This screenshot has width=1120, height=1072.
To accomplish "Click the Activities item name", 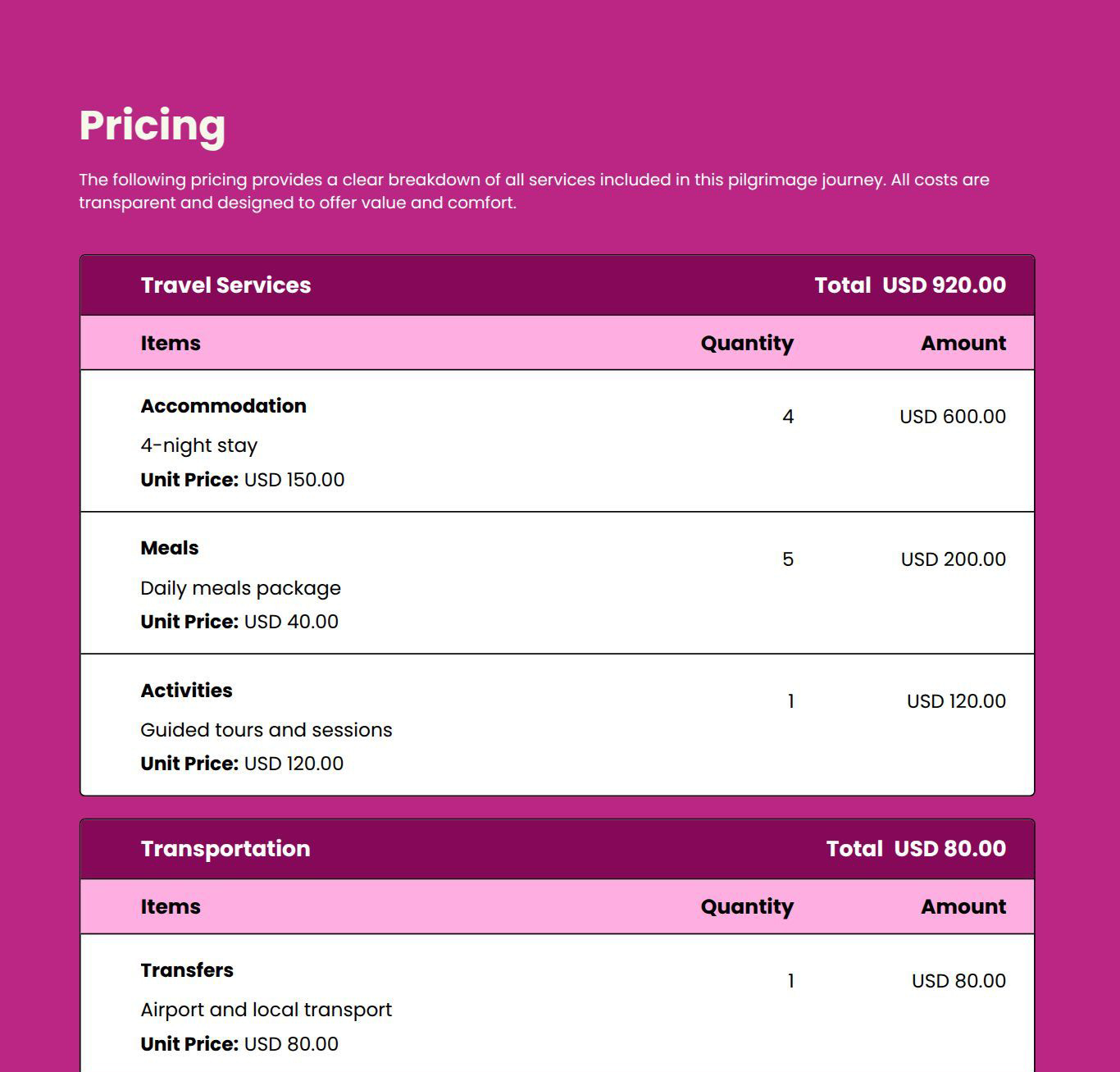I will coord(186,691).
